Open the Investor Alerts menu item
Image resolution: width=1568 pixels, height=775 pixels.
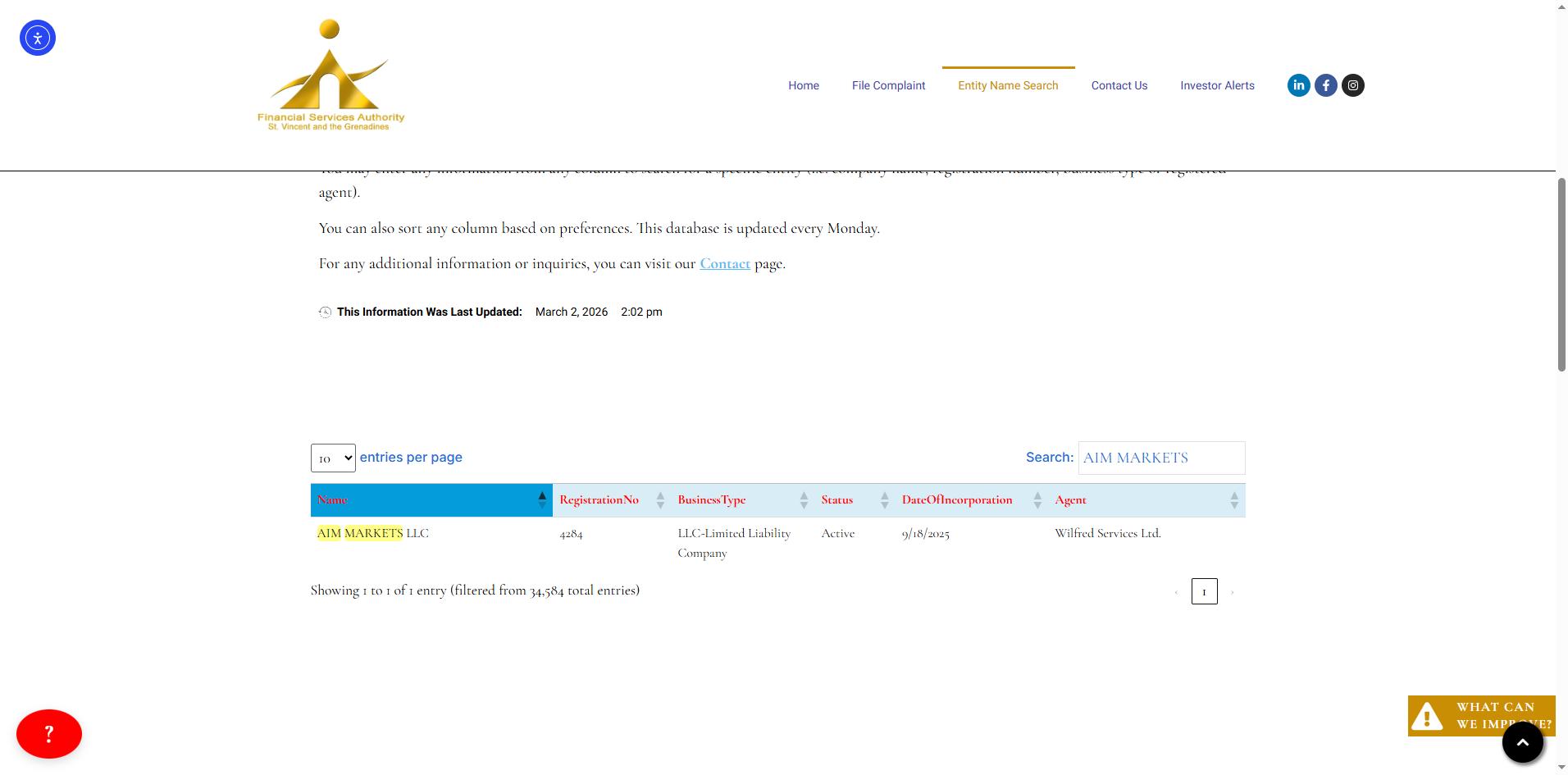pos(1217,85)
